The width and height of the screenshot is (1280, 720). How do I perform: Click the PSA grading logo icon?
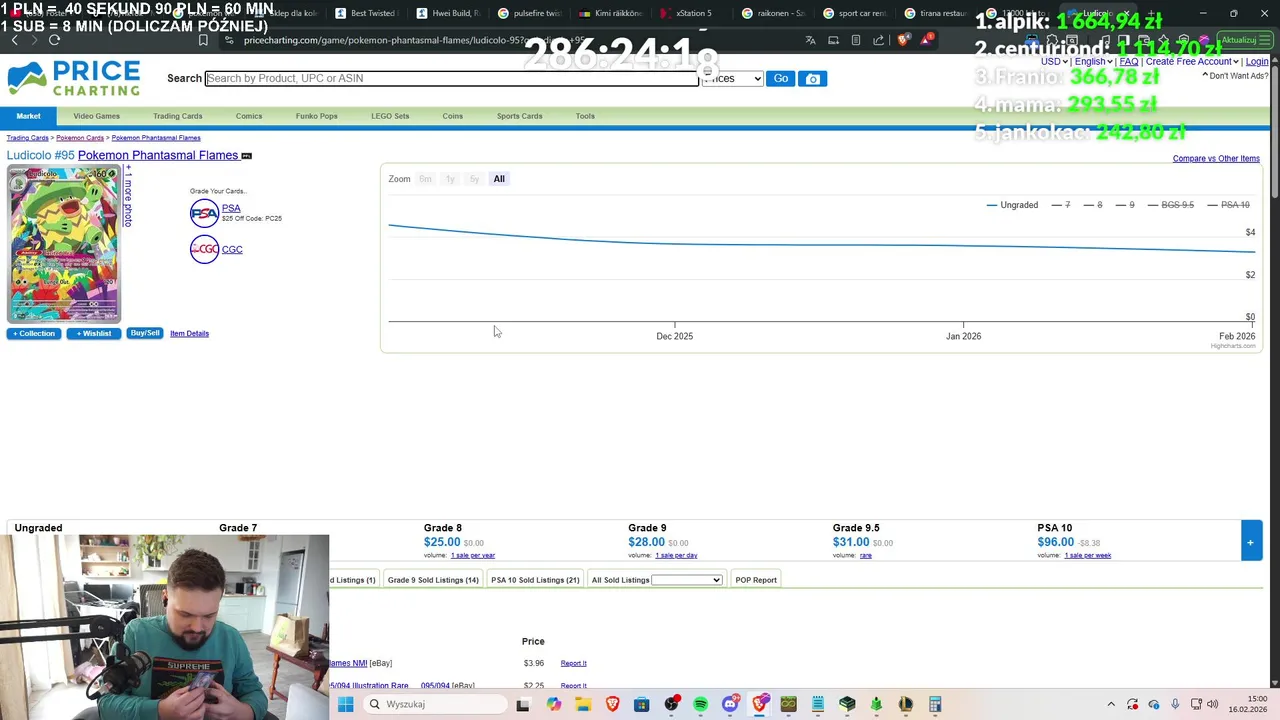(204, 213)
